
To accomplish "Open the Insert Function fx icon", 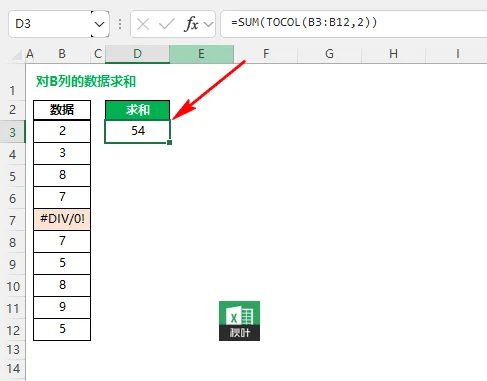I will tap(191, 24).
